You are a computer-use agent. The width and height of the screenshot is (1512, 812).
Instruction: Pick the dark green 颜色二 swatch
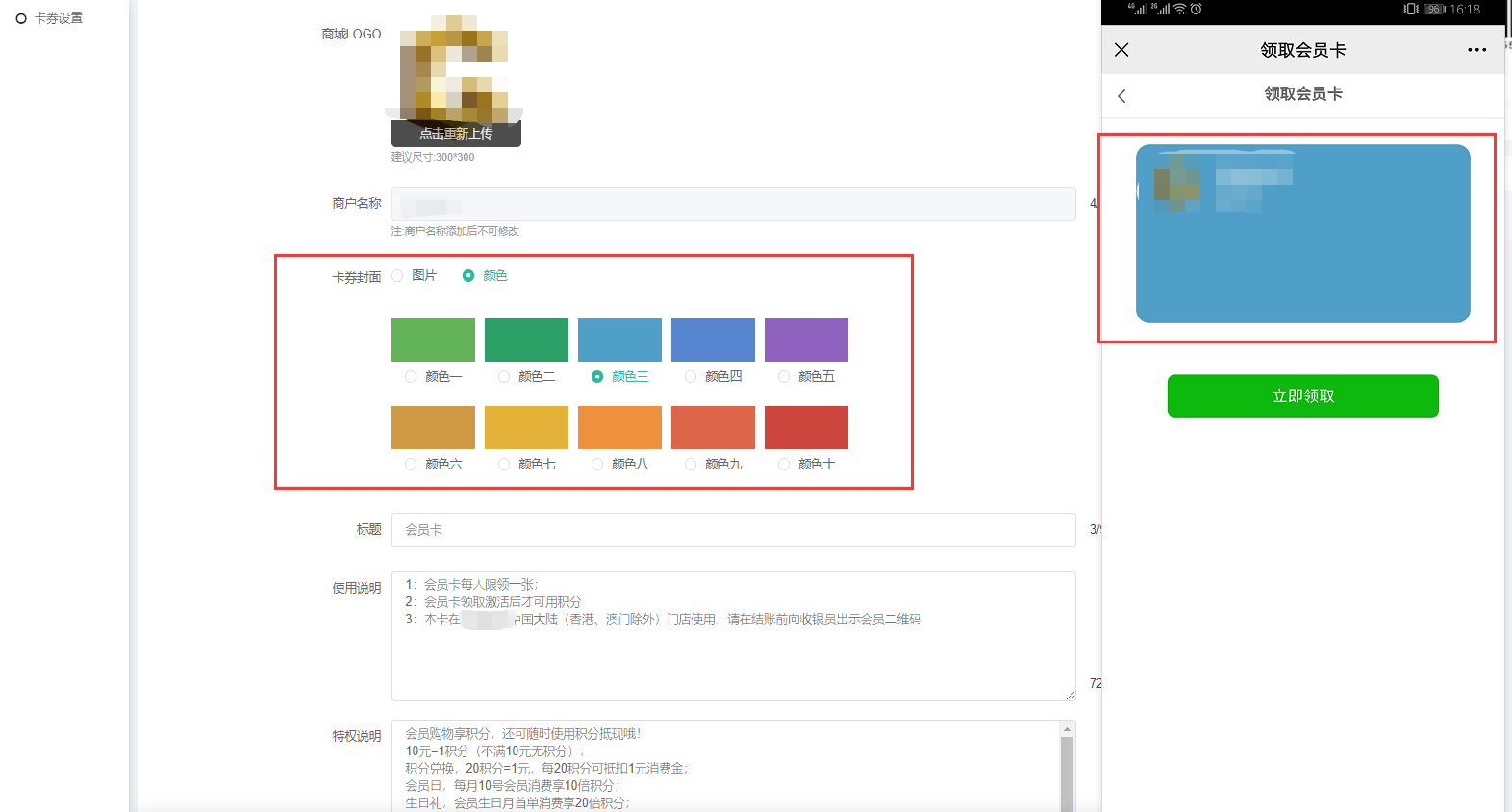[526, 340]
